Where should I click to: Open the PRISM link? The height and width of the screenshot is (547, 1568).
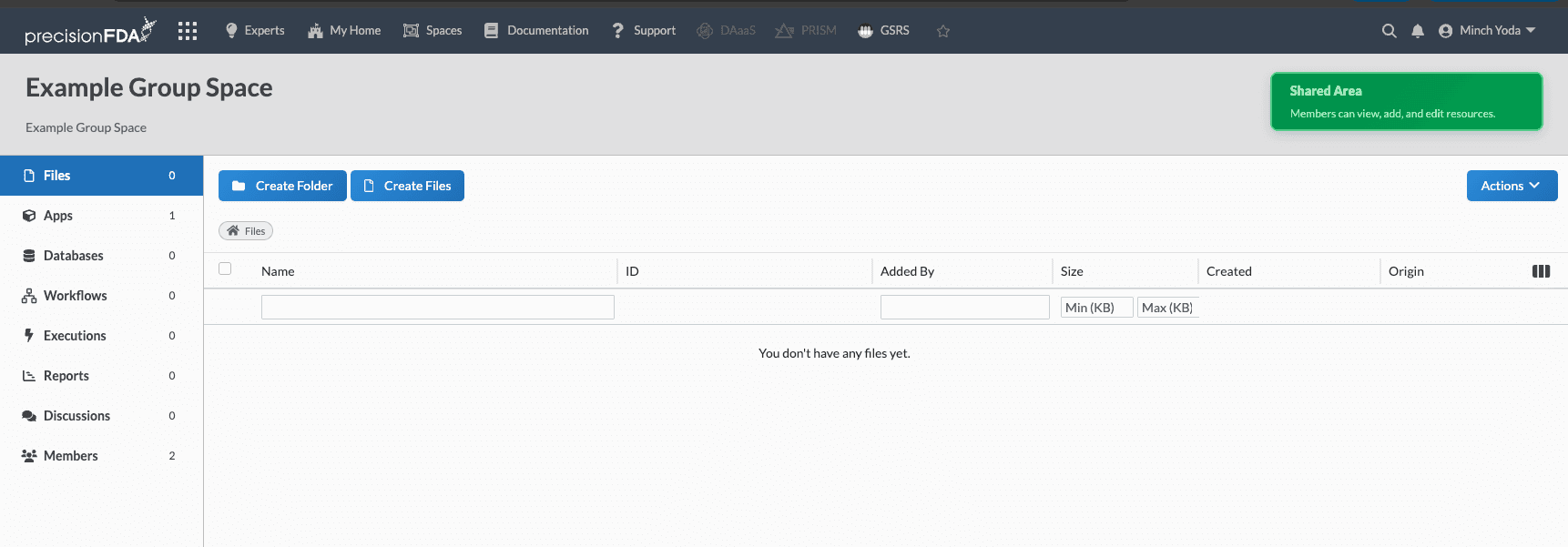click(805, 31)
